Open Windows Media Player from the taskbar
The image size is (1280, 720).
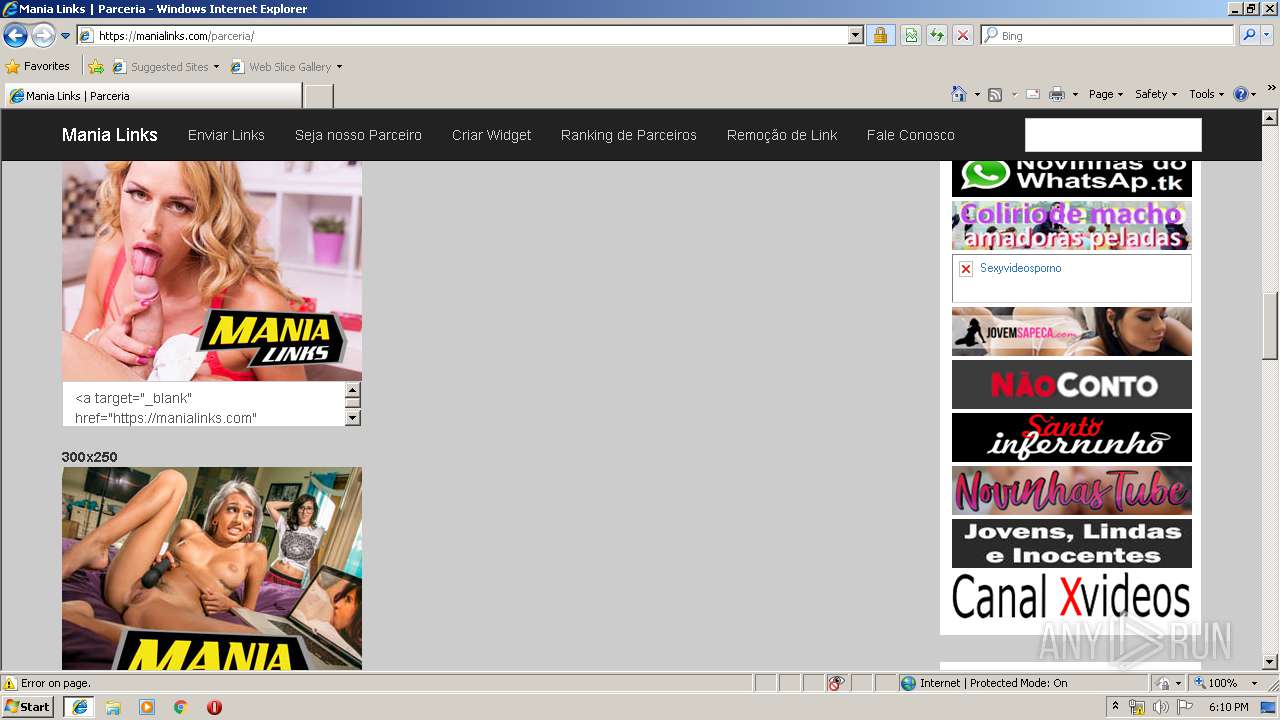pyautogui.click(x=147, y=707)
